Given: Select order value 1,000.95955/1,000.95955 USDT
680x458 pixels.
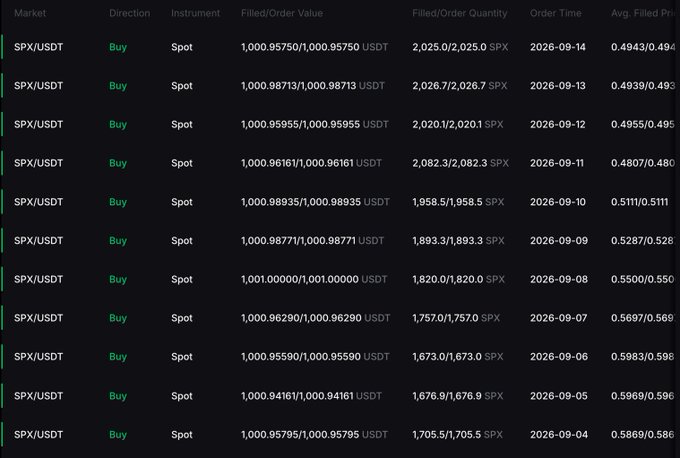Looking at the screenshot, I should coord(314,124).
